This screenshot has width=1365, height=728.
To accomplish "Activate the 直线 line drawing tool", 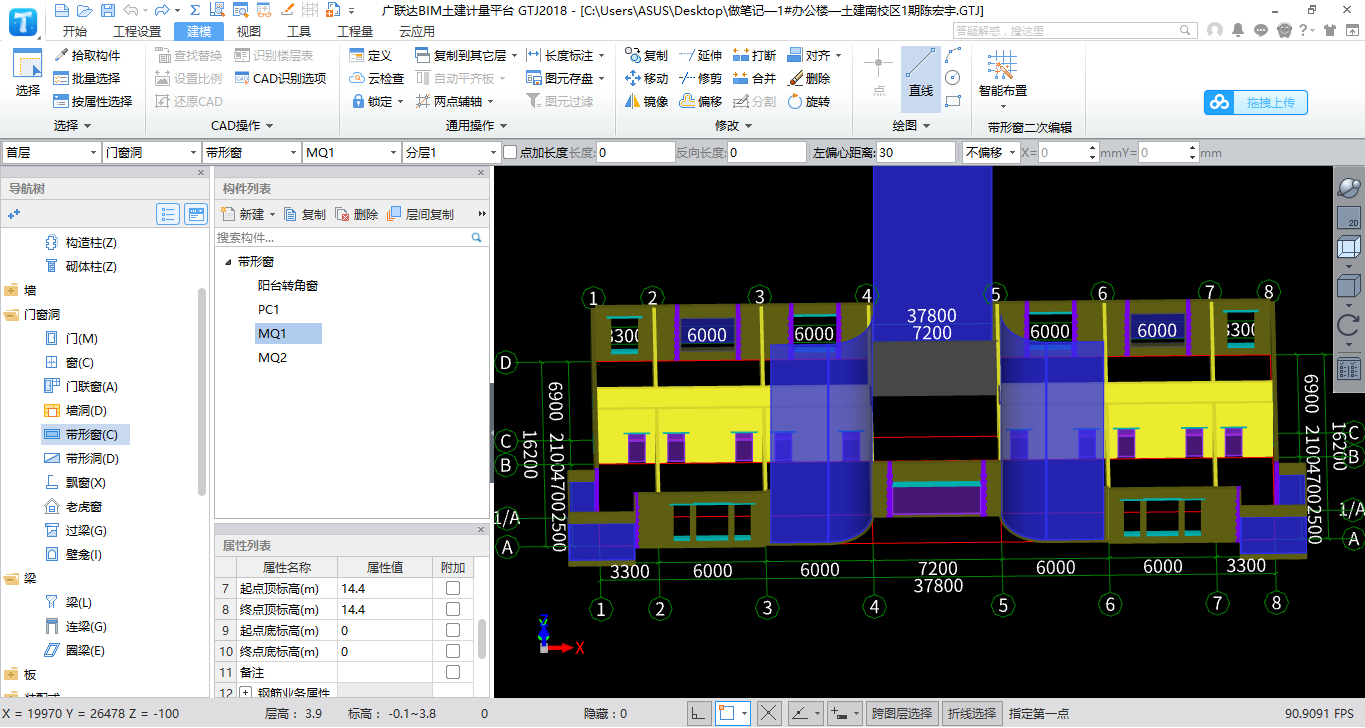I will (920, 78).
